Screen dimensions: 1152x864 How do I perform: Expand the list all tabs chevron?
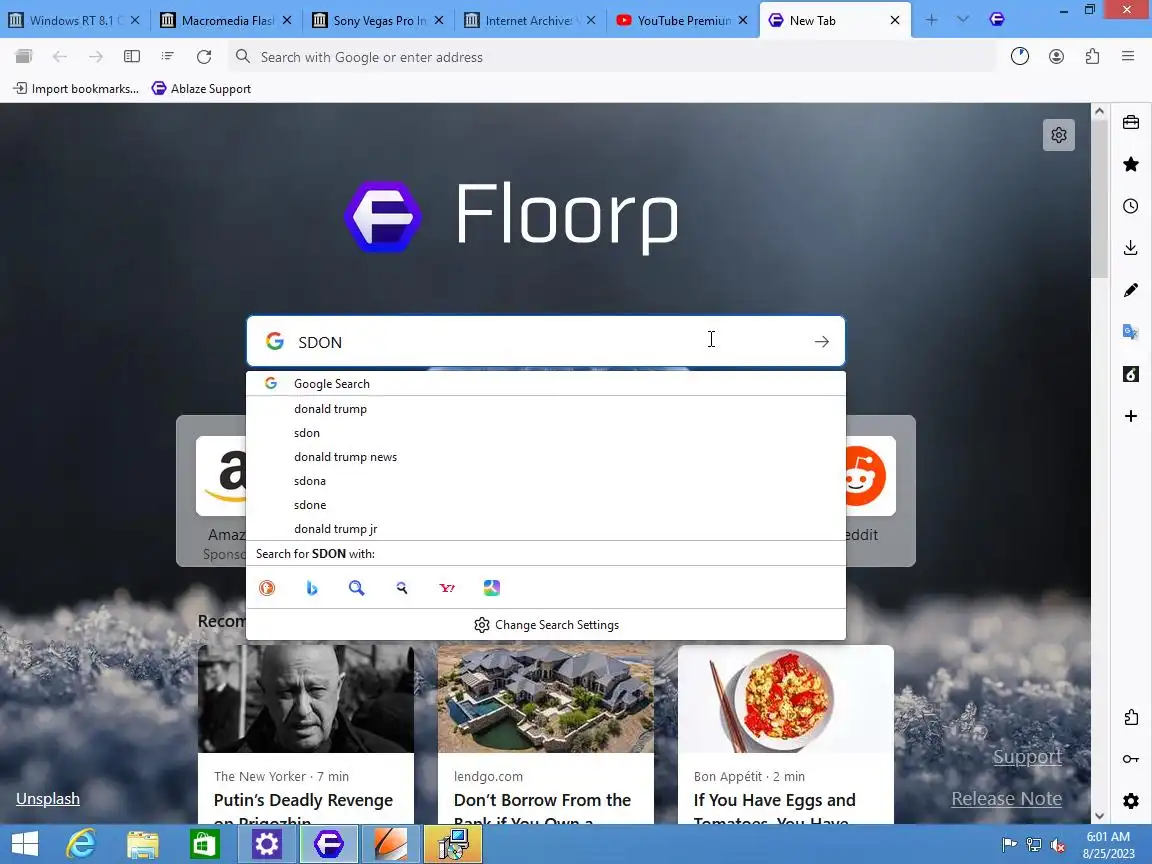pyautogui.click(x=962, y=20)
